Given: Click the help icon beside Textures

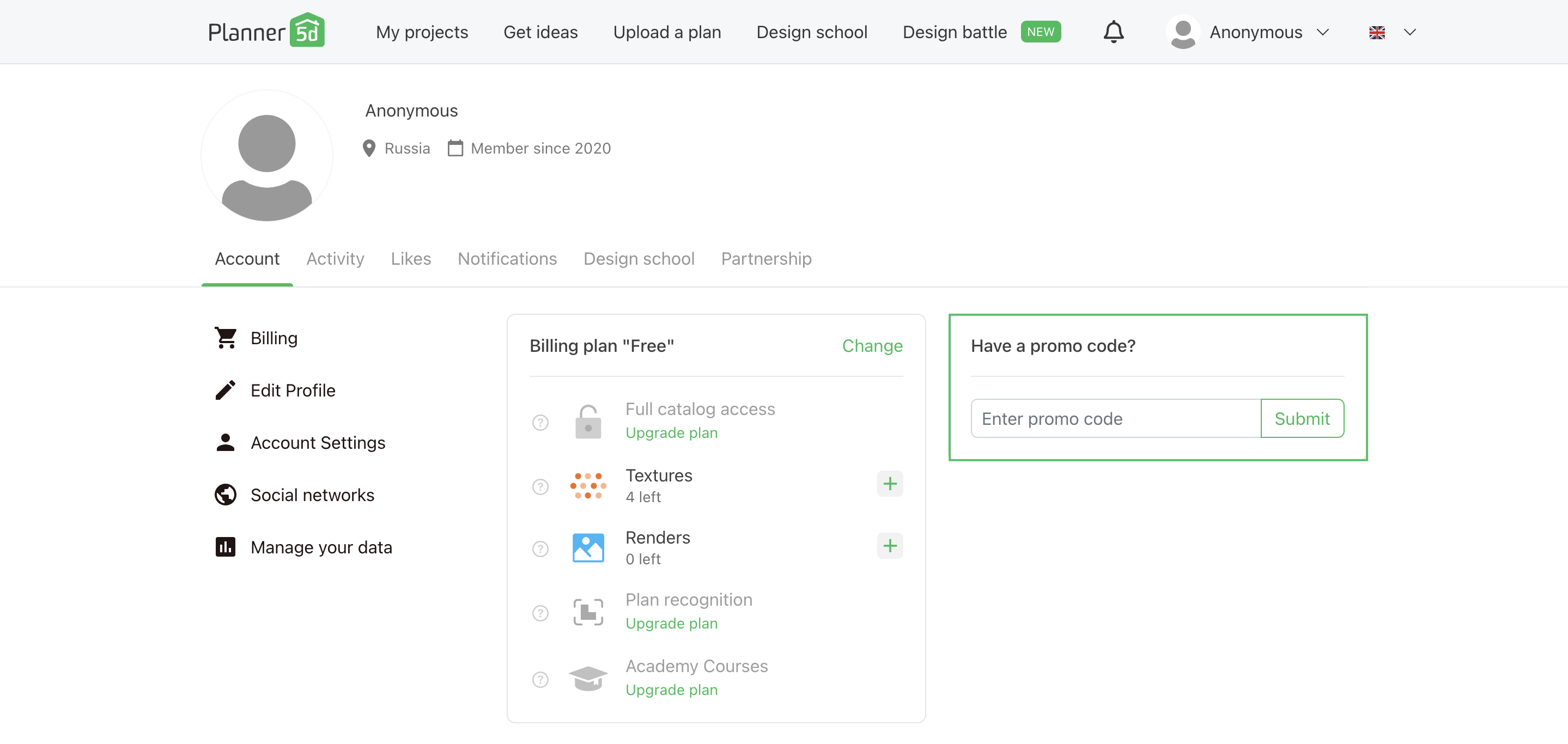Looking at the screenshot, I should click(x=540, y=486).
